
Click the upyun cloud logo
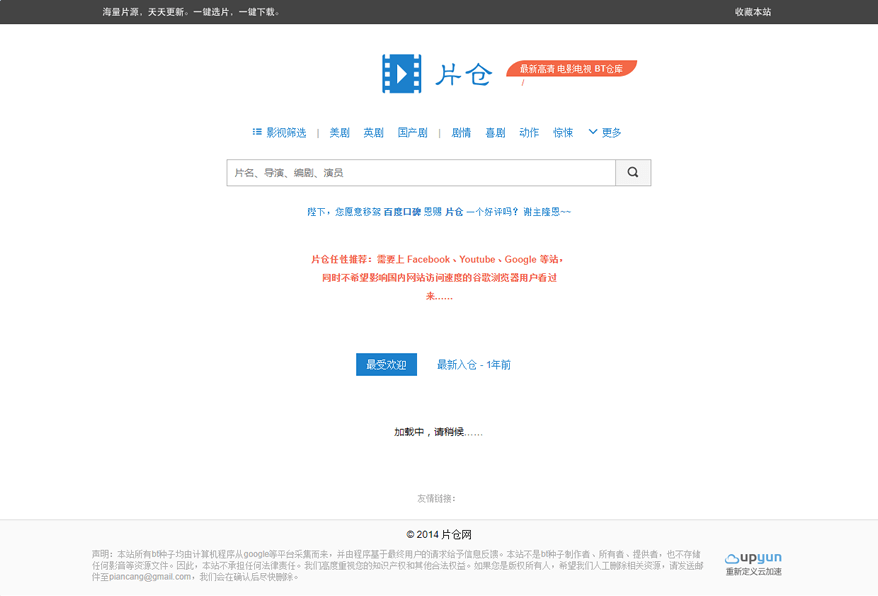point(753,558)
